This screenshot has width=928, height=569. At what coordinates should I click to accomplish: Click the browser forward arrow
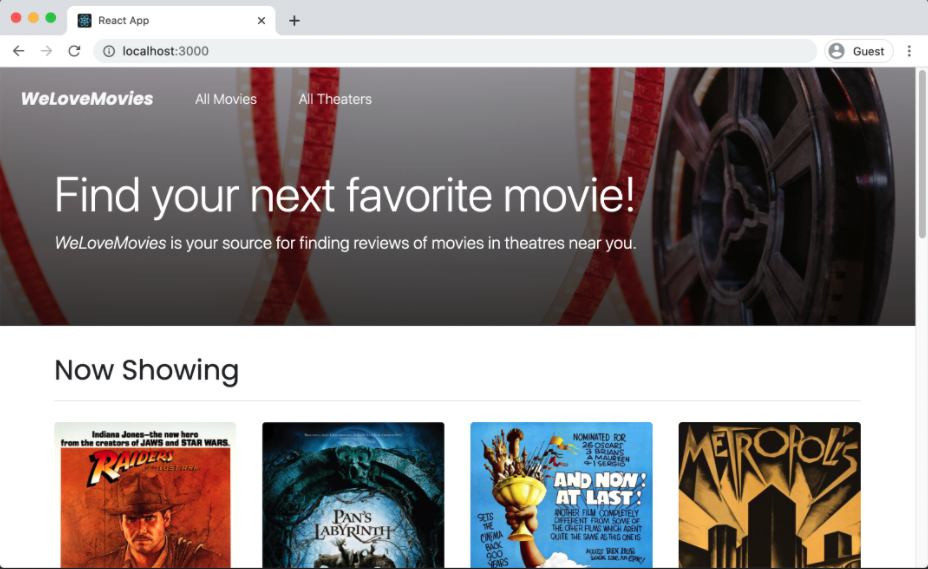(x=46, y=51)
